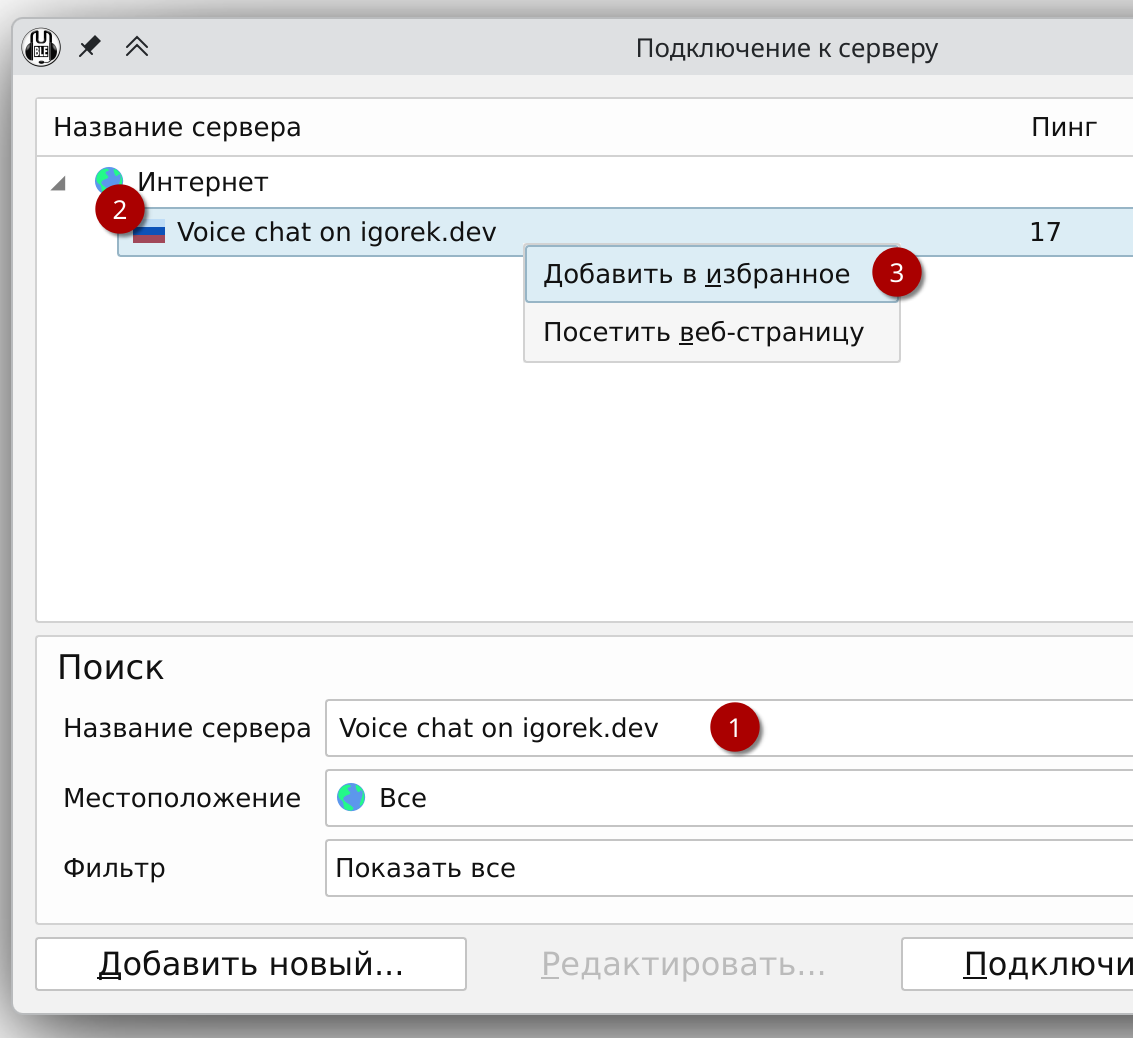
Task: Click the double-chevron roll-up icon
Action: tap(137, 46)
